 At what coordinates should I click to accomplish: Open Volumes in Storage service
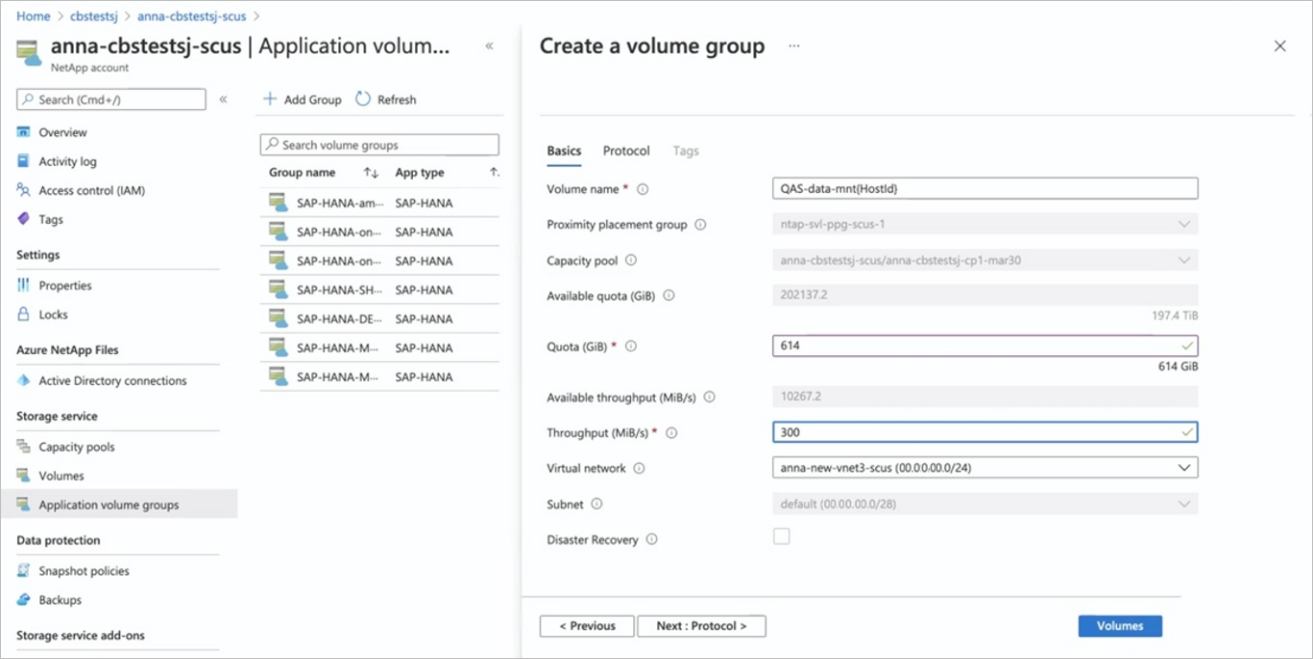coord(61,476)
